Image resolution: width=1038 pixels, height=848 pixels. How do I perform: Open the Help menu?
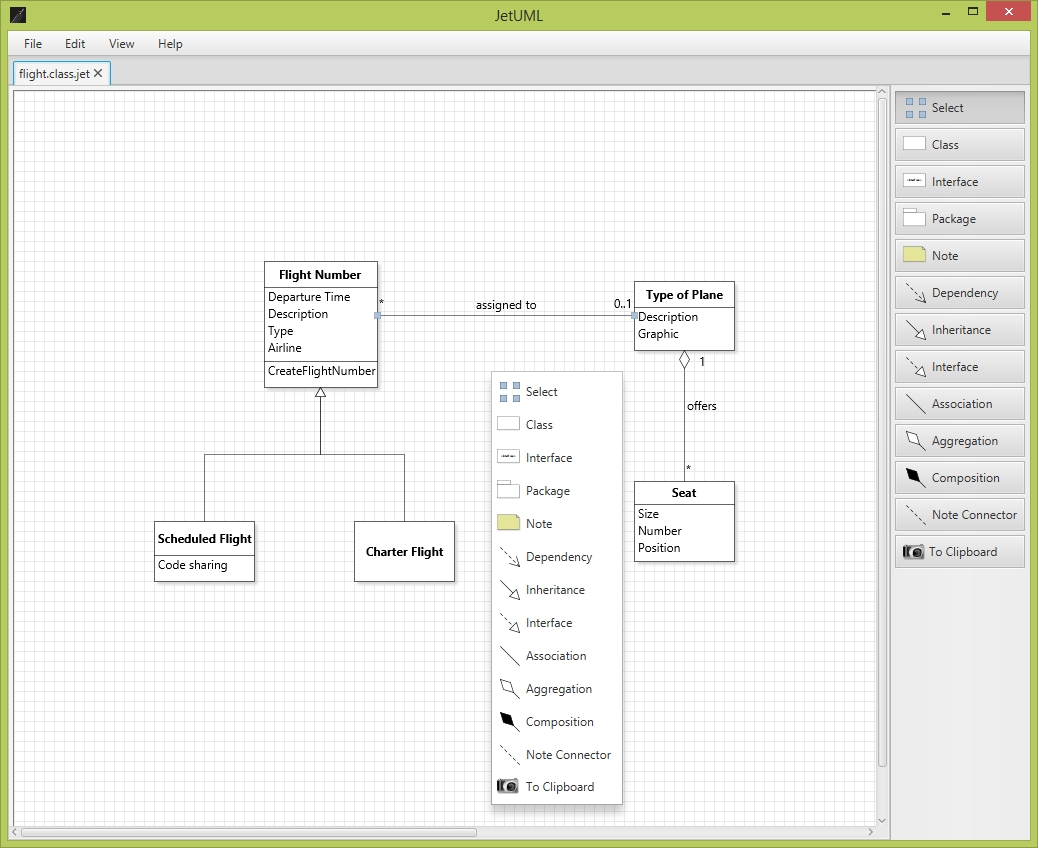click(170, 44)
